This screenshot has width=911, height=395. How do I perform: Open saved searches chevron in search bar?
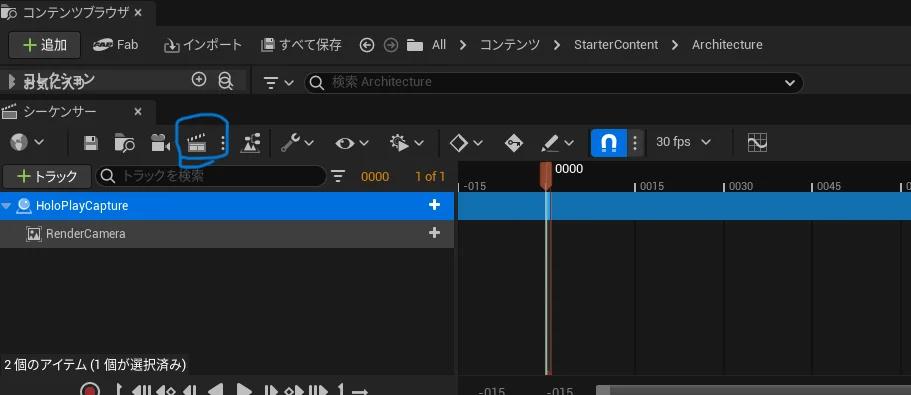[790, 82]
